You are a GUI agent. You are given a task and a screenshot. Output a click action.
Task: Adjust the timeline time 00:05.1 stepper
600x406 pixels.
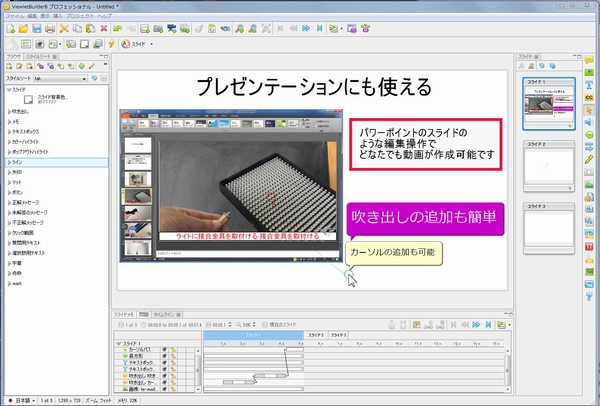click(230, 324)
